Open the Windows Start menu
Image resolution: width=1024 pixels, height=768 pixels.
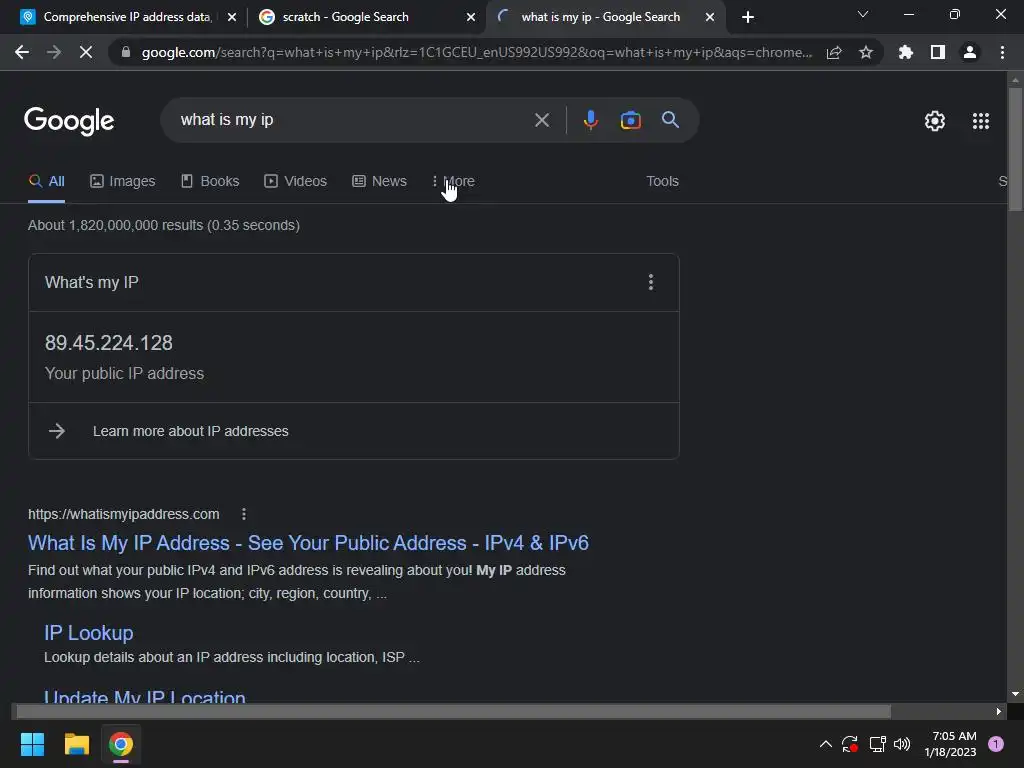click(32, 744)
